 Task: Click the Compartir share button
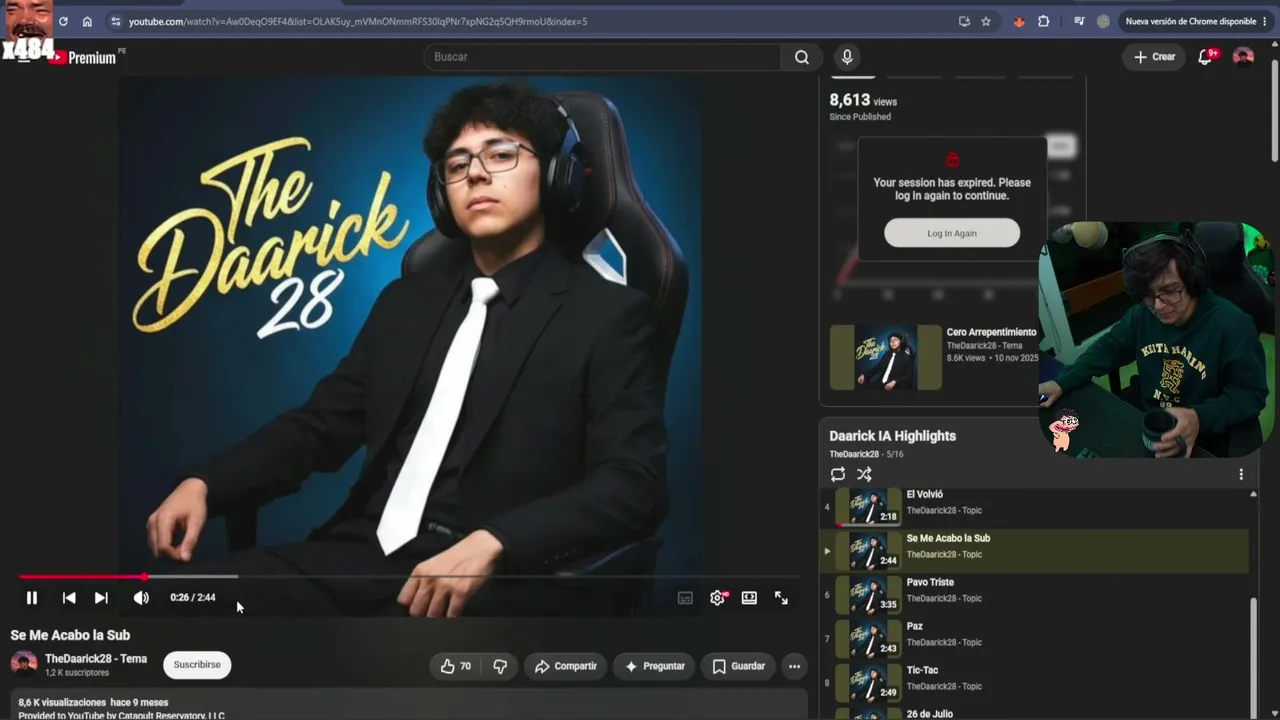[x=566, y=666]
